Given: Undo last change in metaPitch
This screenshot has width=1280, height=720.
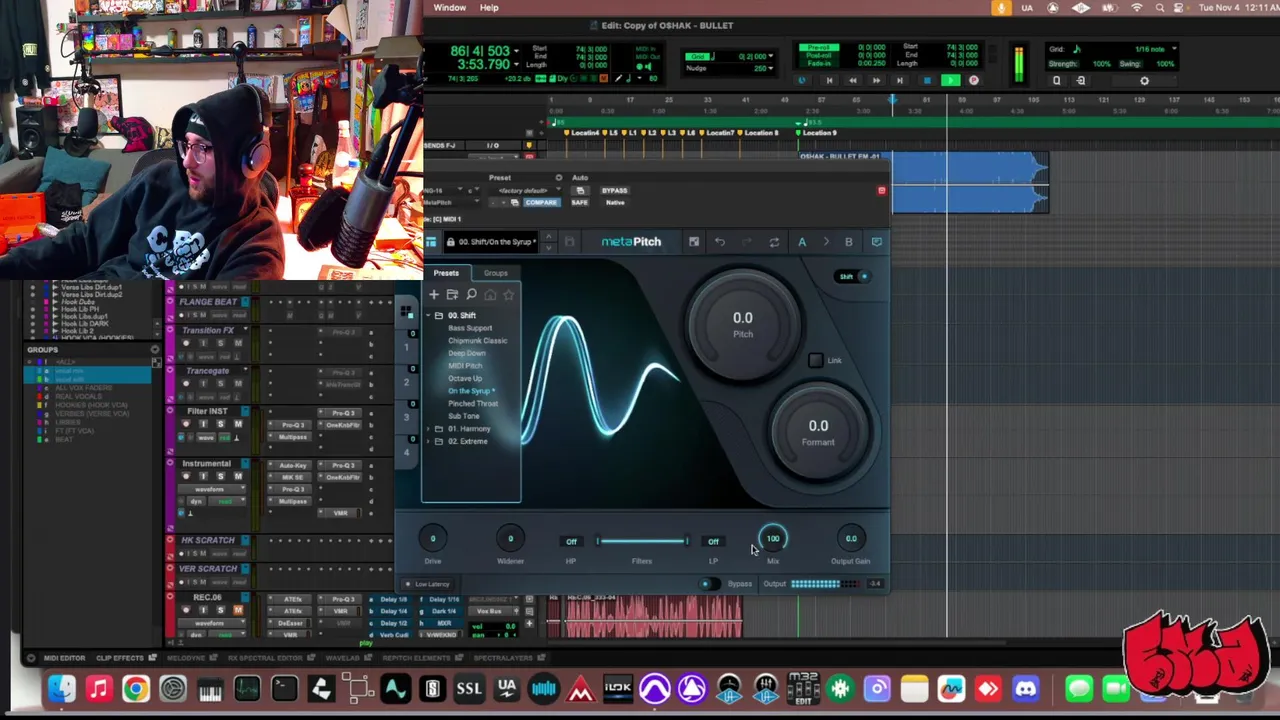Looking at the screenshot, I should 720,242.
